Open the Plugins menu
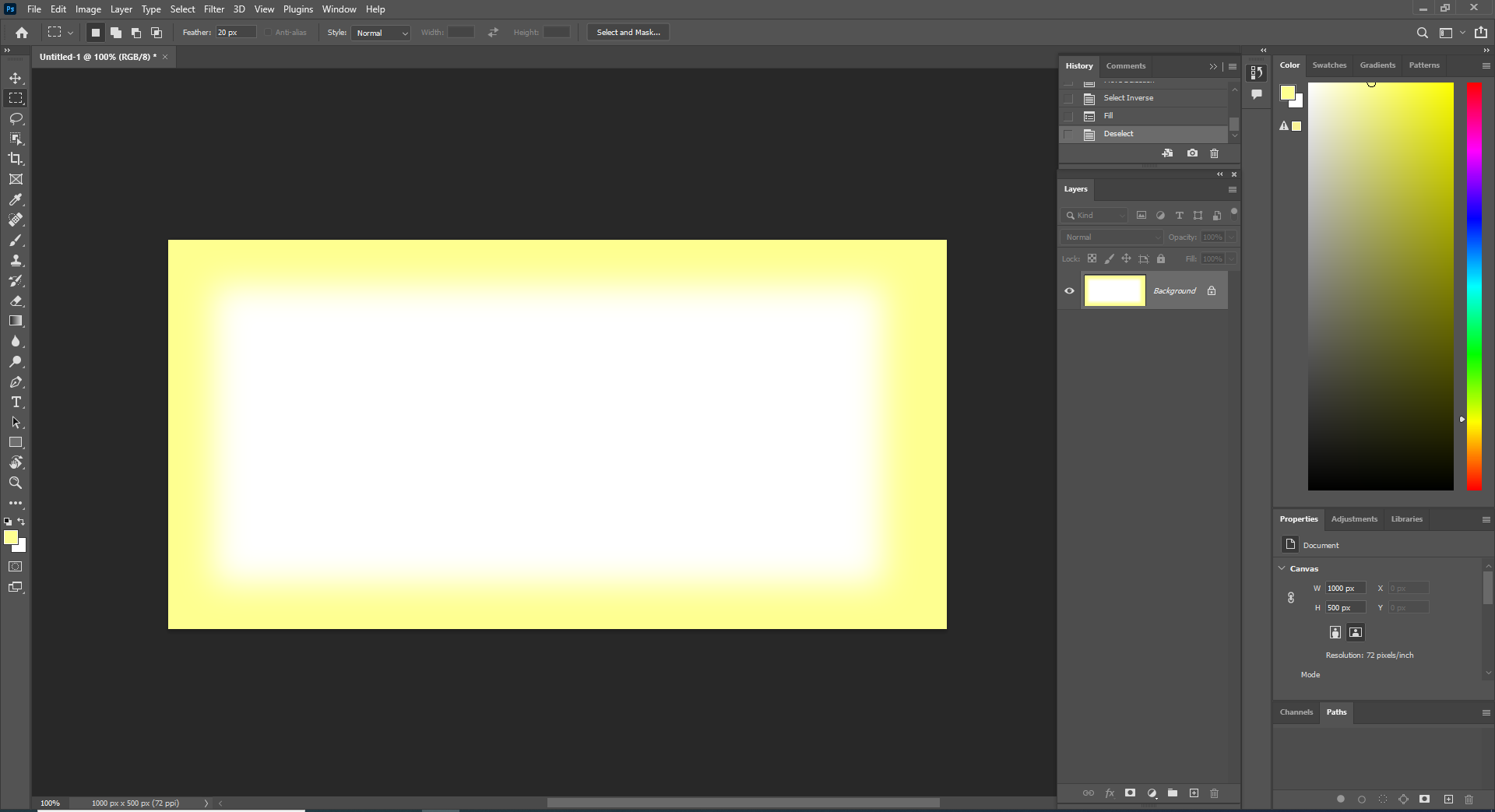Image resolution: width=1495 pixels, height=812 pixels. 298,9
